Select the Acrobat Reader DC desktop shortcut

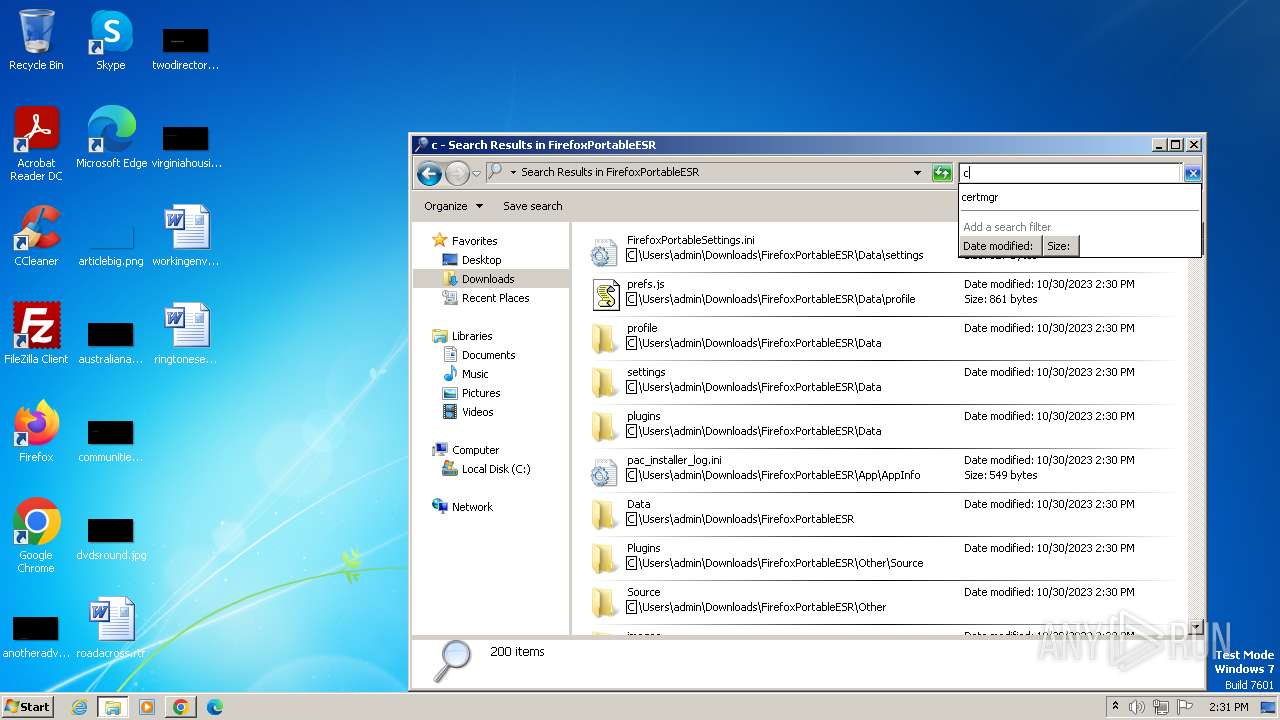[36, 143]
